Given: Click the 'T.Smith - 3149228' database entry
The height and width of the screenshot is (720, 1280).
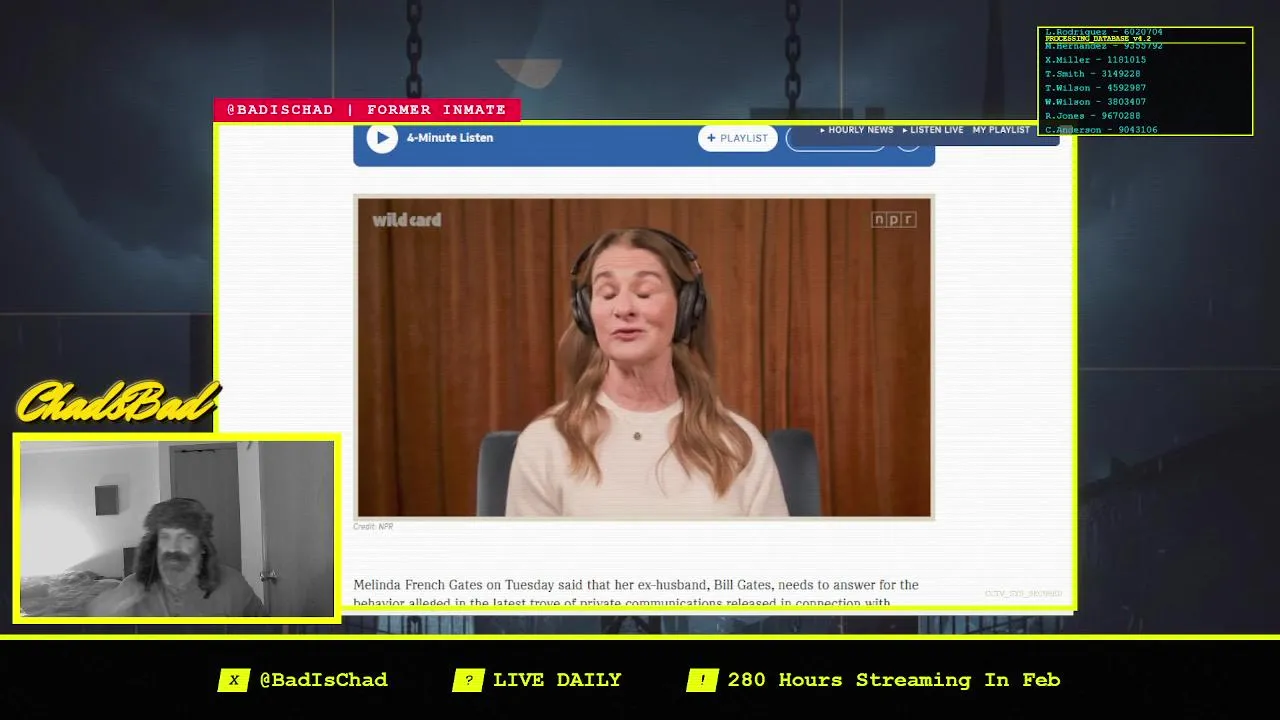Looking at the screenshot, I should (x=1092, y=74).
